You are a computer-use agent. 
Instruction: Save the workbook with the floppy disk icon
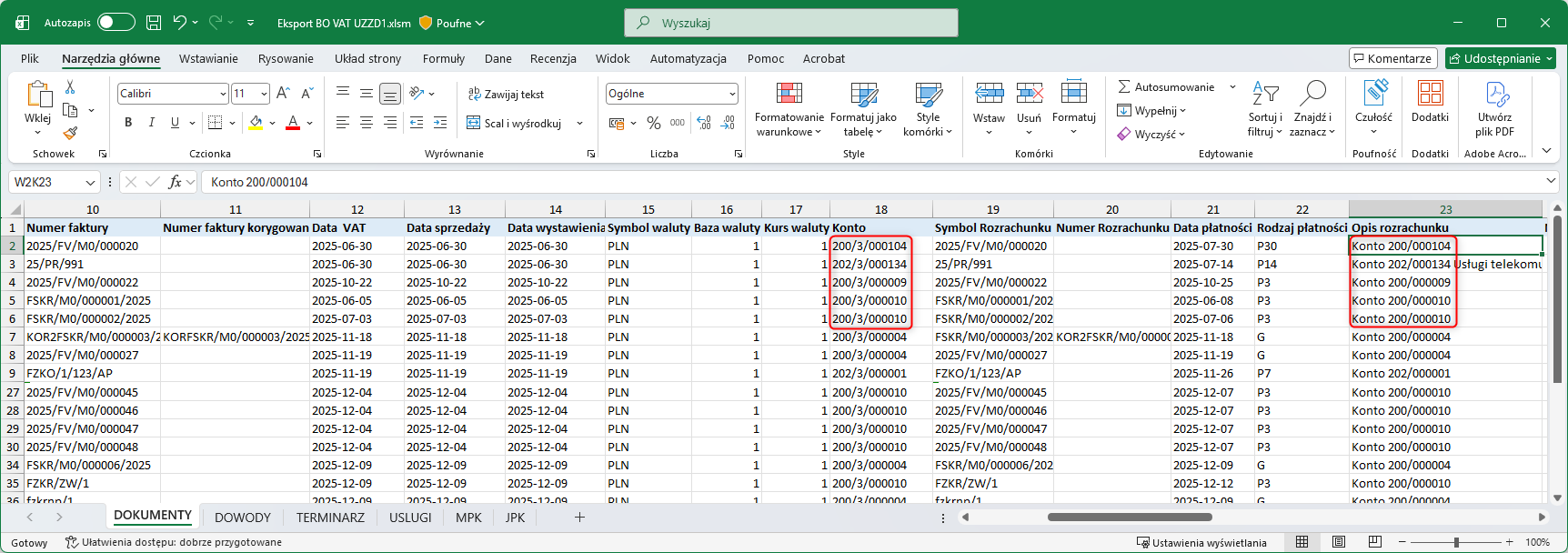tap(154, 23)
